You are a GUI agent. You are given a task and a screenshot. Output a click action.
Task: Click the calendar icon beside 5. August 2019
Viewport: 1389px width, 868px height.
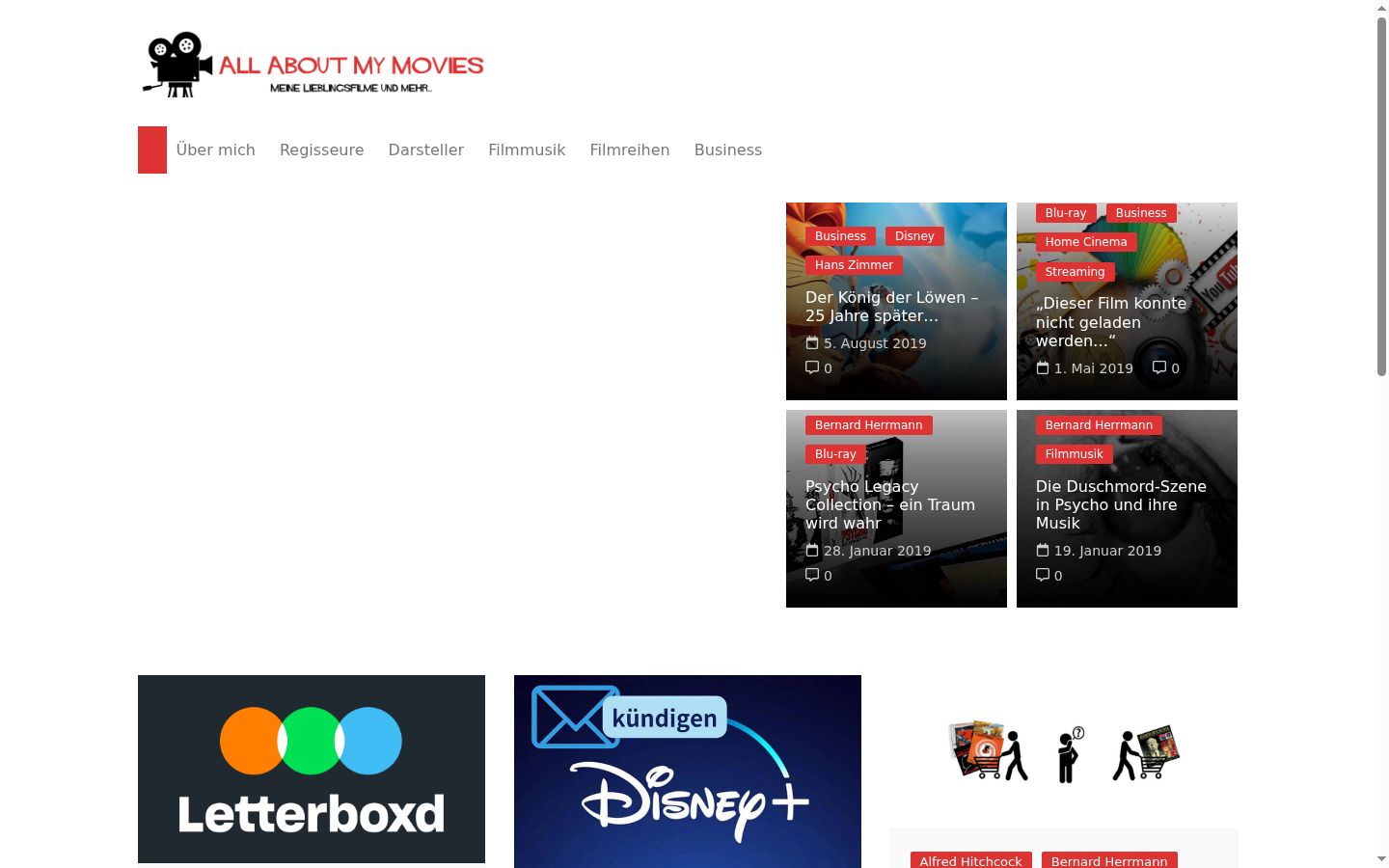click(812, 342)
